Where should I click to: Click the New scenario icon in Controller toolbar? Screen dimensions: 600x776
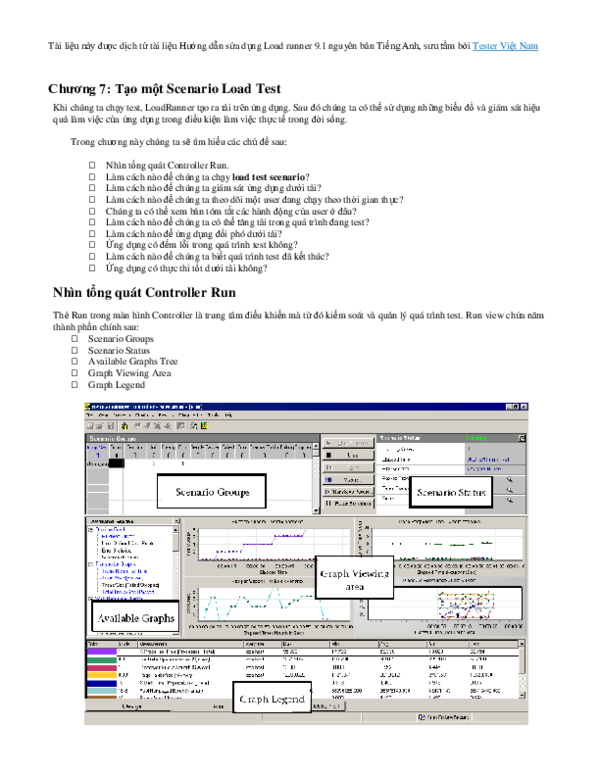(x=90, y=426)
